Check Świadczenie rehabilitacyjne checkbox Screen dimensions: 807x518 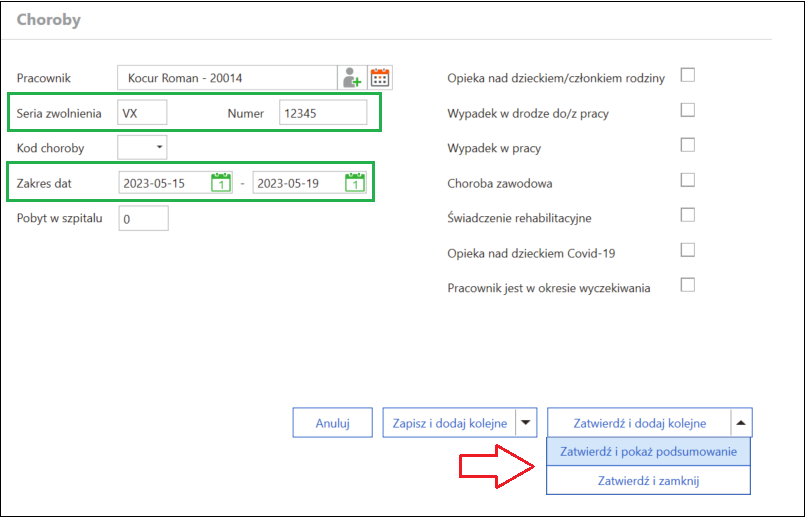[688, 215]
